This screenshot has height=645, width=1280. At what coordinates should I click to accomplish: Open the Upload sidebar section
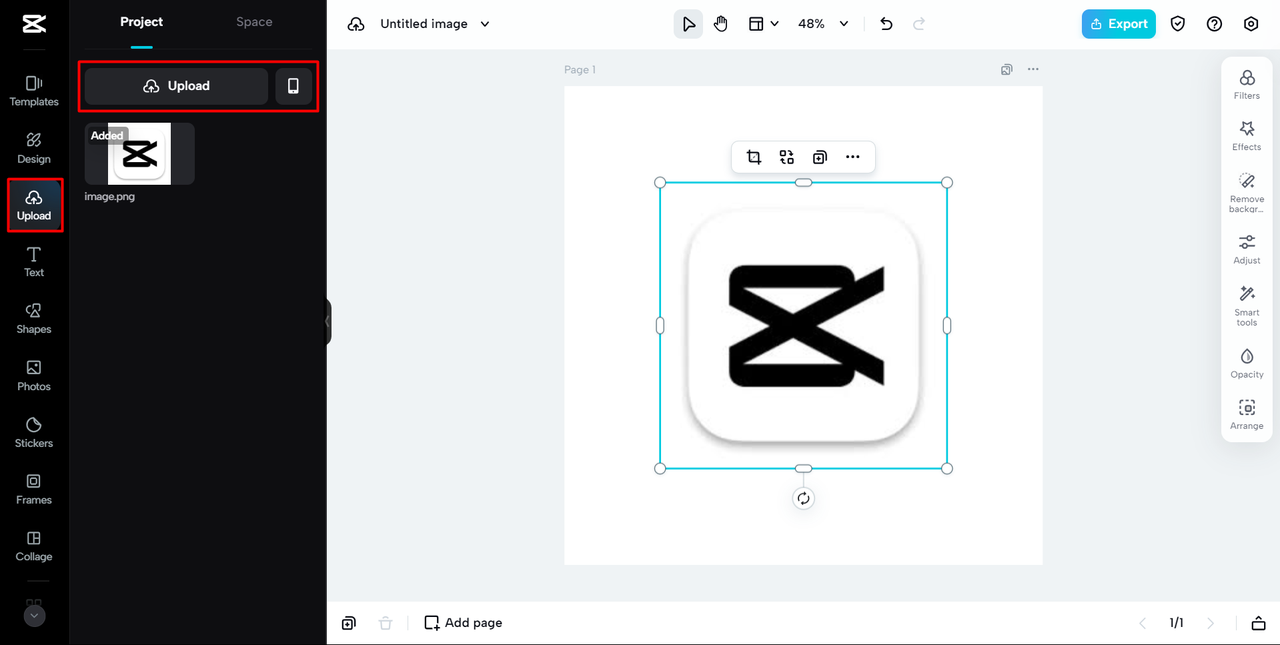pos(34,205)
